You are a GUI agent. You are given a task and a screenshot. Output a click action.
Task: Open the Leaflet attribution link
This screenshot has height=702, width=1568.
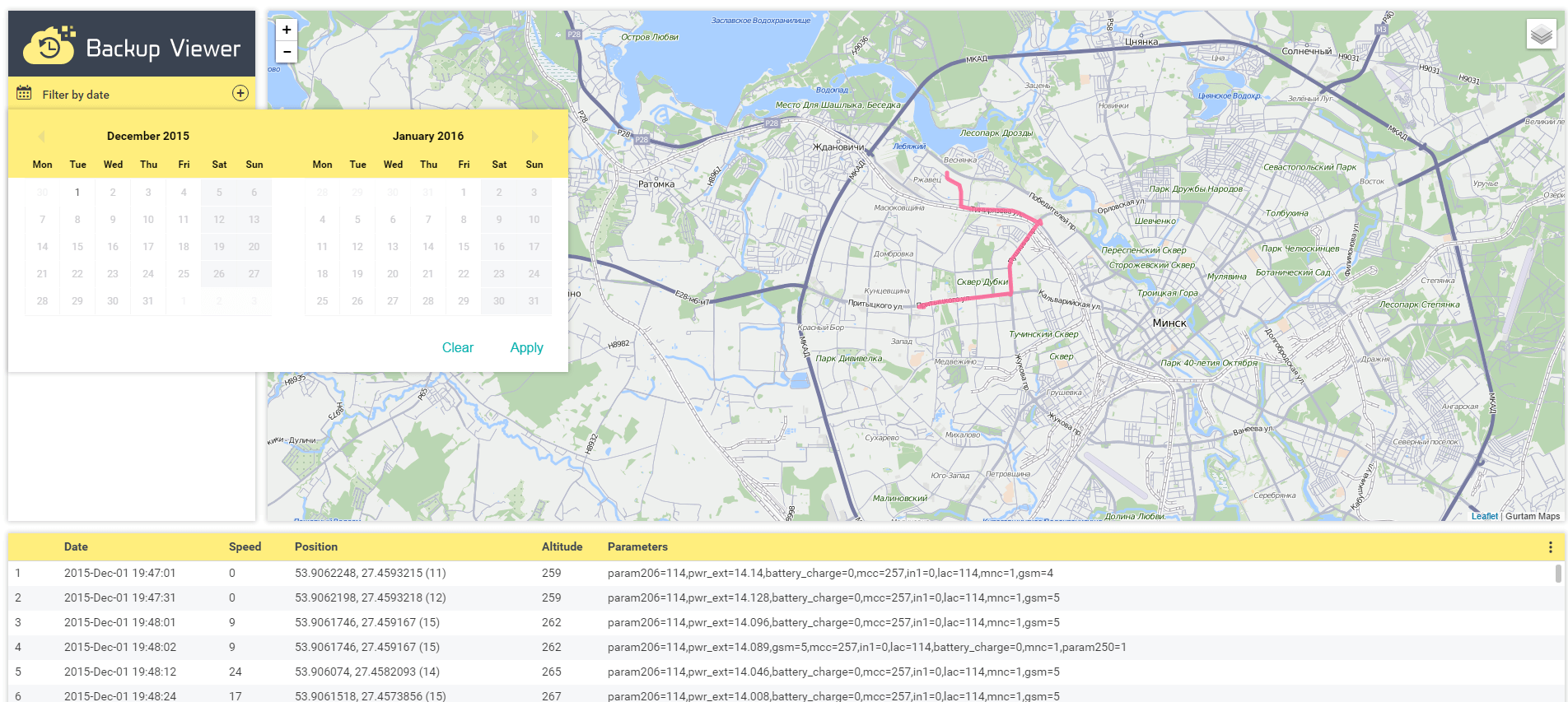tap(1484, 516)
